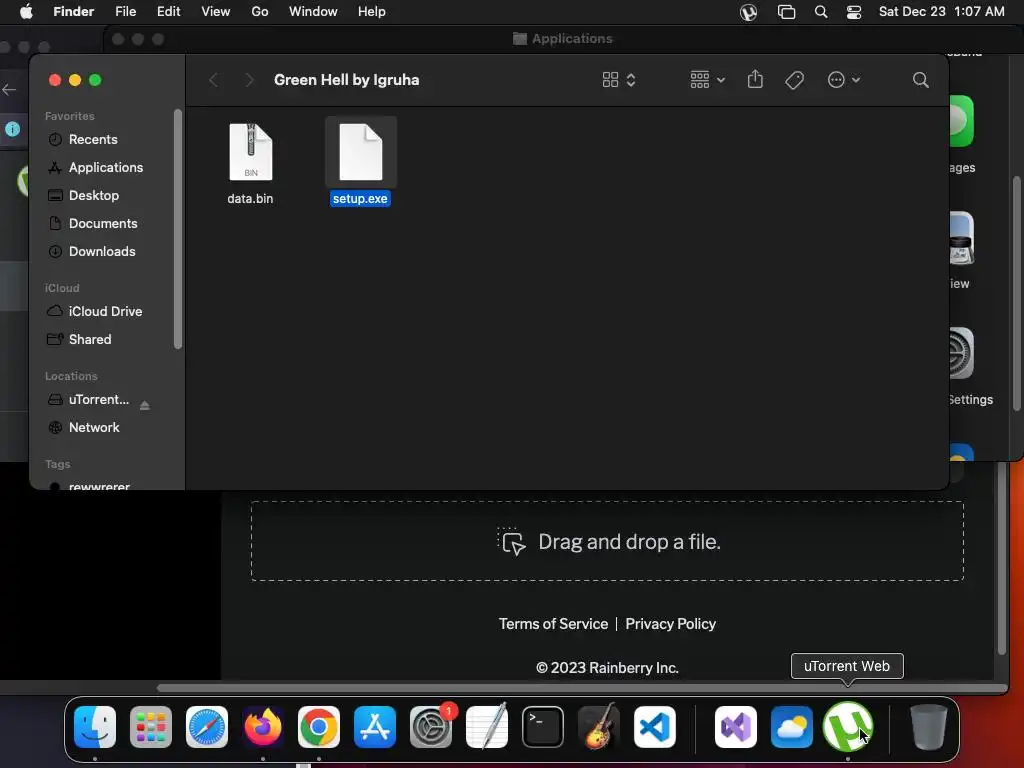This screenshot has width=1024, height=768.
Task: Eject the uTorrent volume in sidebar
Action: click(x=145, y=406)
